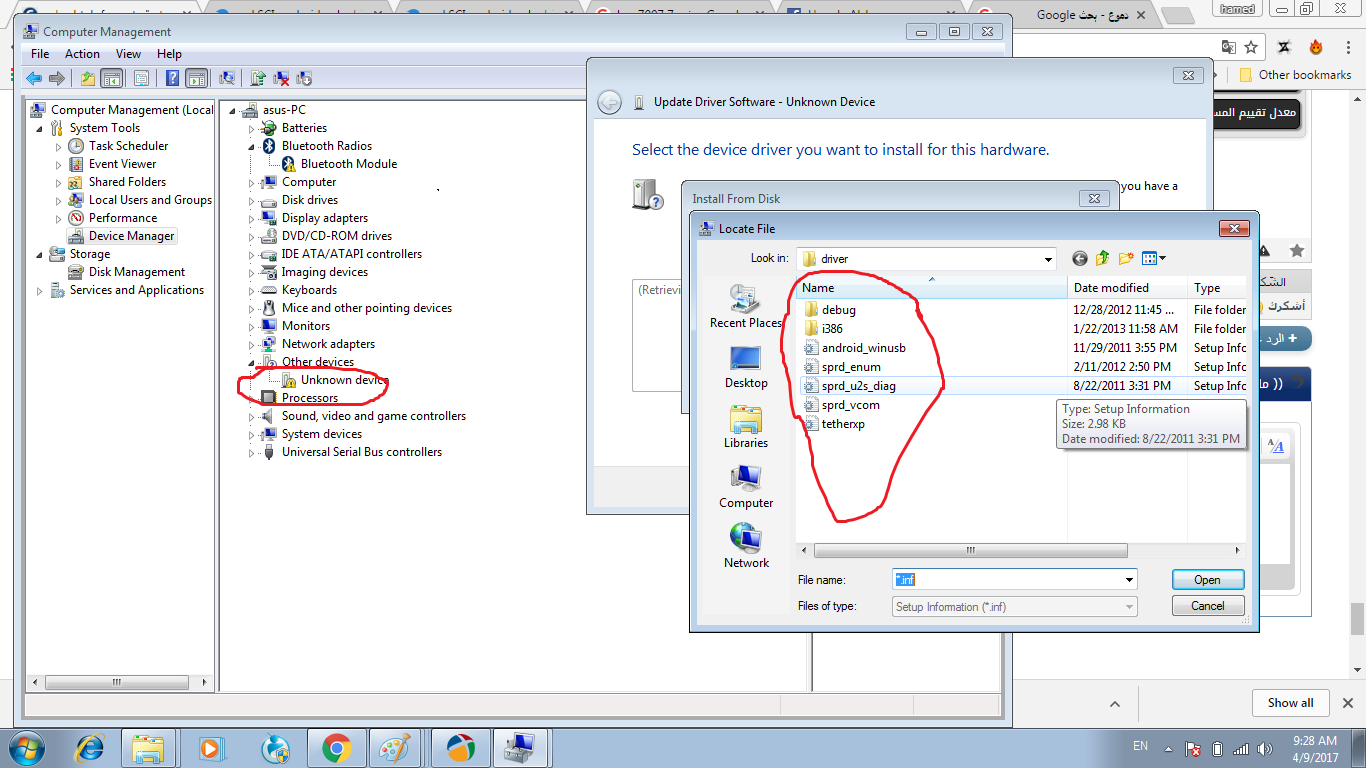The height and width of the screenshot is (768, 1366).
Task: Click the Open button in Locate File
Action: coord(1207,580)
